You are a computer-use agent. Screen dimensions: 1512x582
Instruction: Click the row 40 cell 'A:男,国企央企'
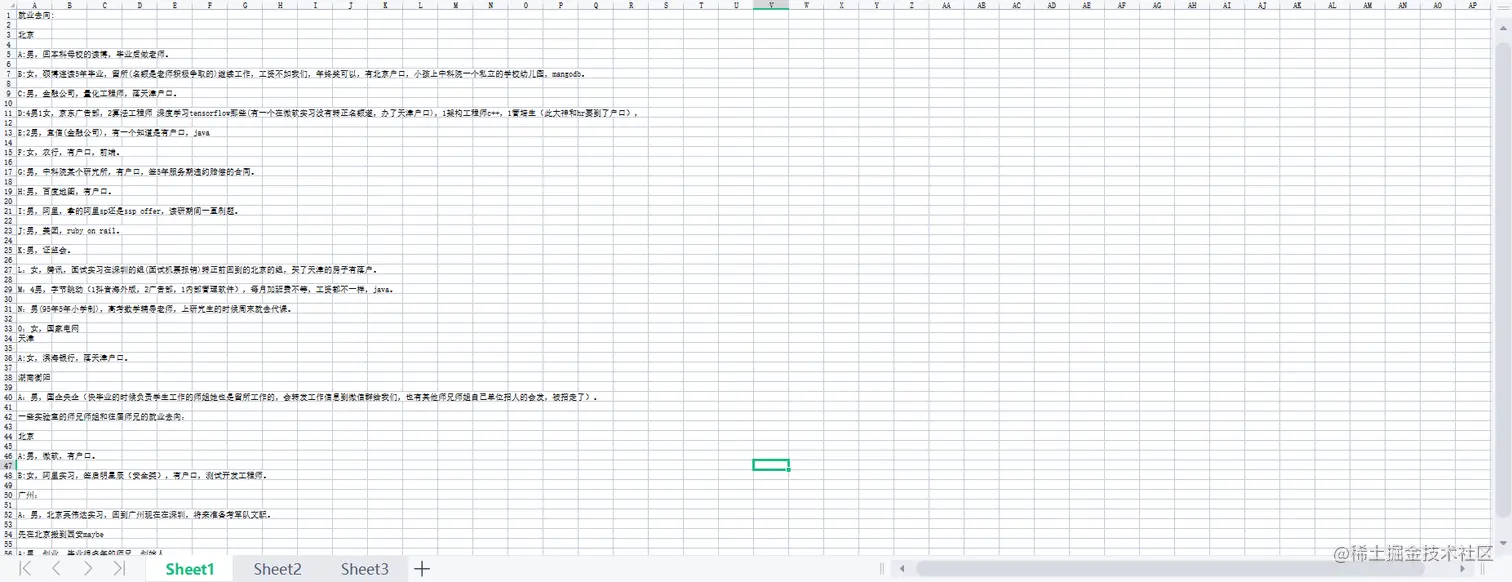coord(308,397)
